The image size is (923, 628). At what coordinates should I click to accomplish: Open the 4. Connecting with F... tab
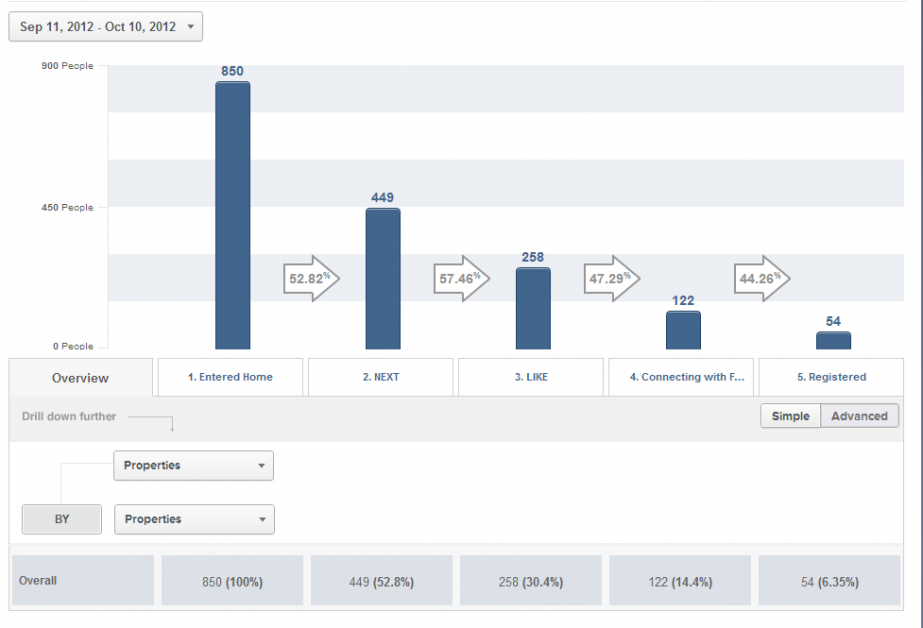(681, 377)
